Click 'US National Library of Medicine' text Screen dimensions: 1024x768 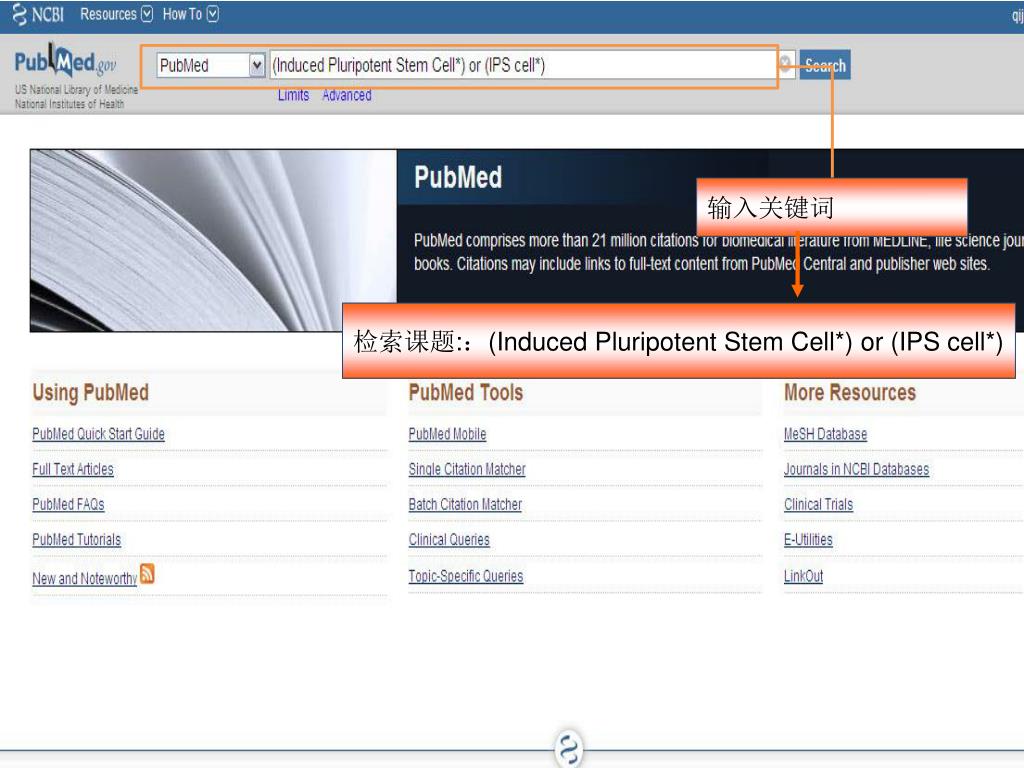pos(76,89)
